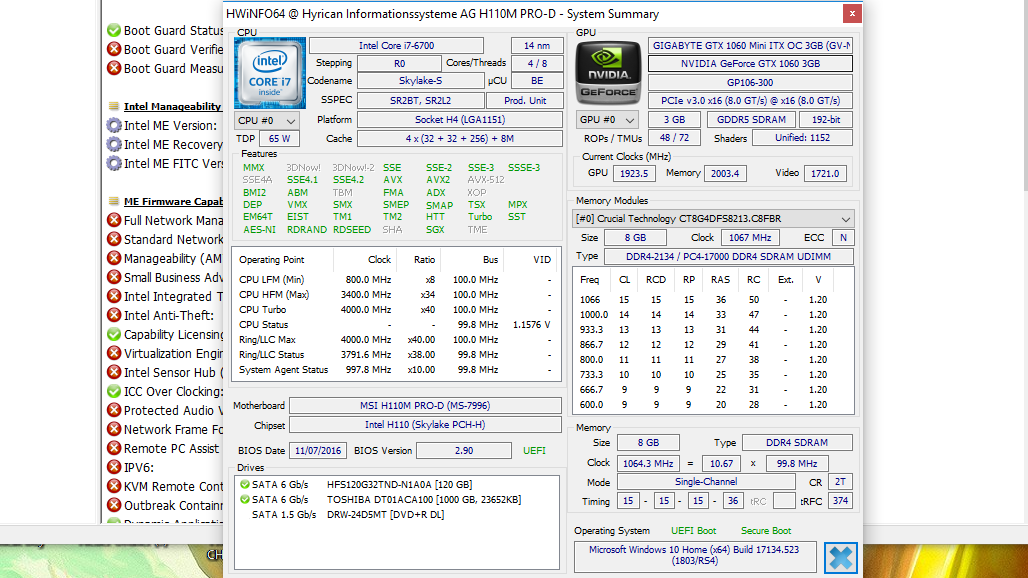Click the NVIDIA GeForce logo
This screenshot has width=1028, height=578.
pos(608,72)
